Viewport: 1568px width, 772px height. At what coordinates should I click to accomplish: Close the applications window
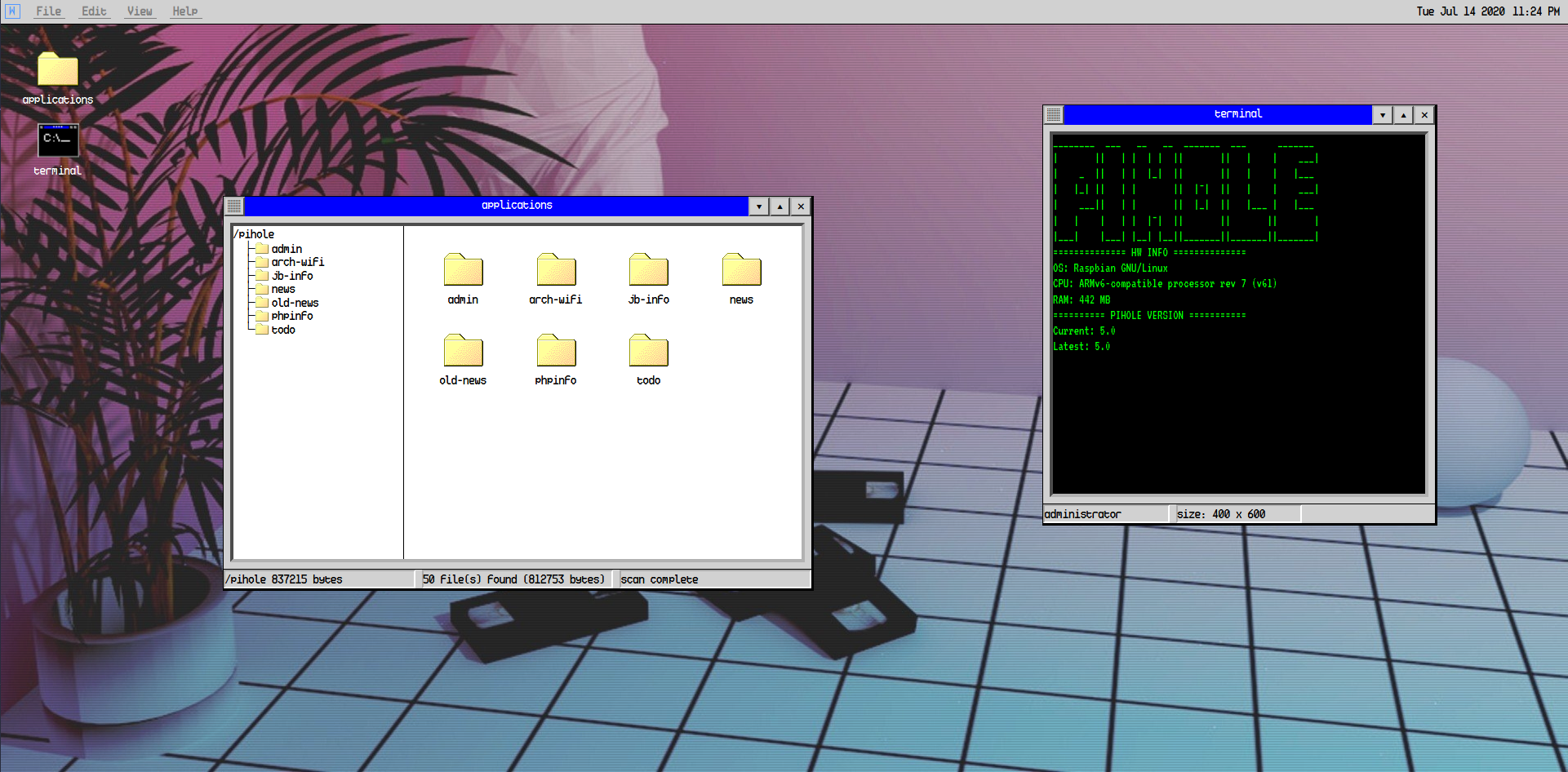coord(801,206)
